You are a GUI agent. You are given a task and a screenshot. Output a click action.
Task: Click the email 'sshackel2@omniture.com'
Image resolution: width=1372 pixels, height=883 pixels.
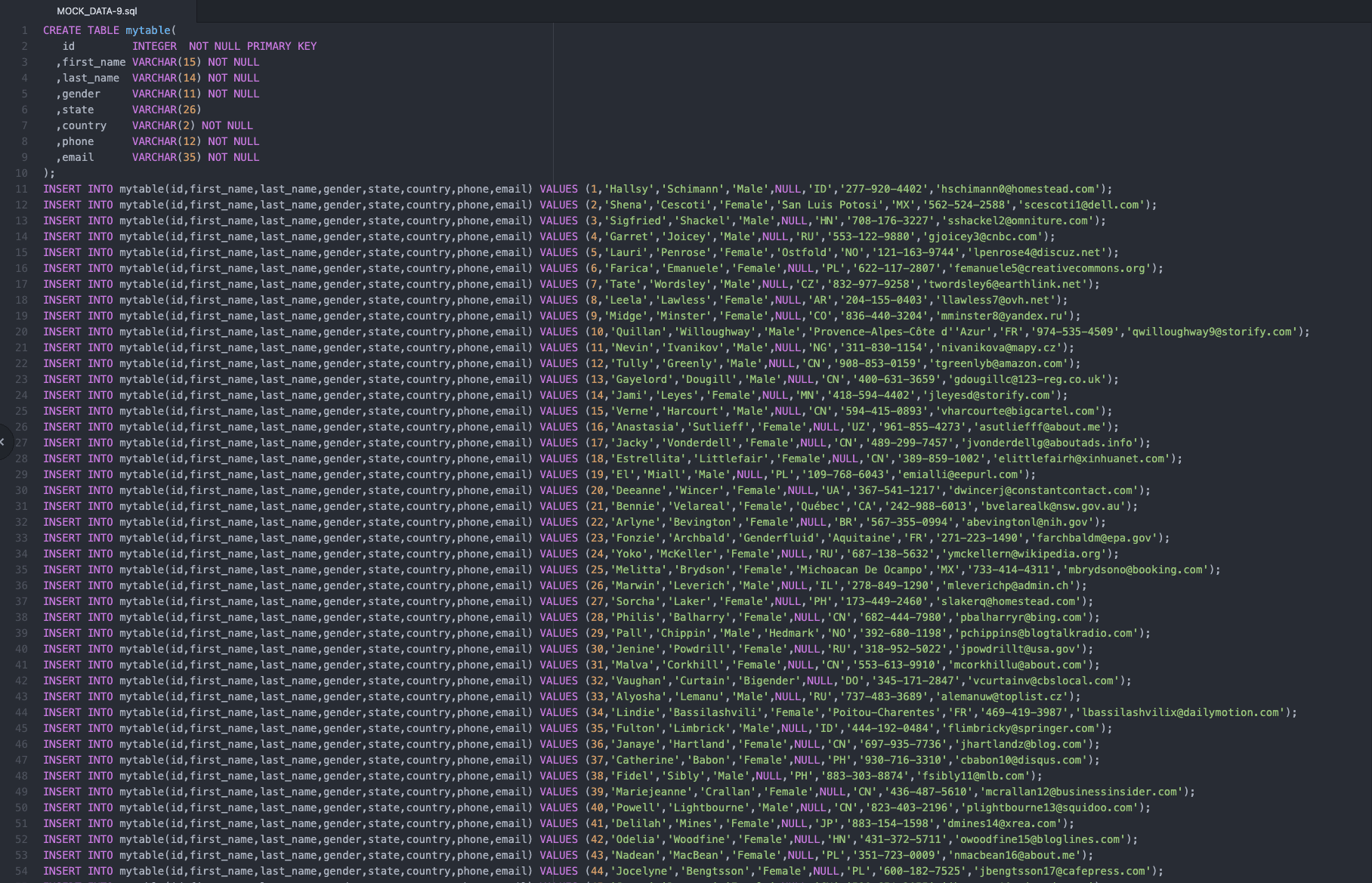[1018, 221]
